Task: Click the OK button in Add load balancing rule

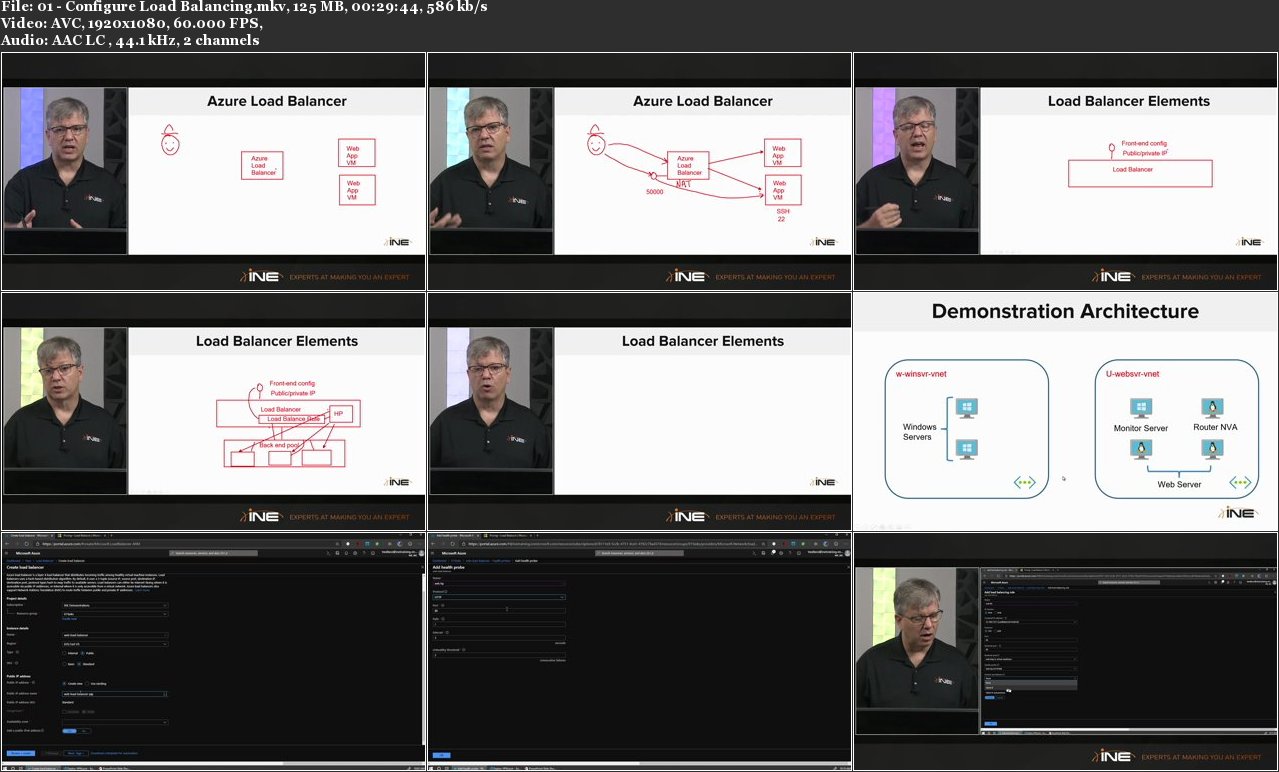Action: tap(991, 724)
